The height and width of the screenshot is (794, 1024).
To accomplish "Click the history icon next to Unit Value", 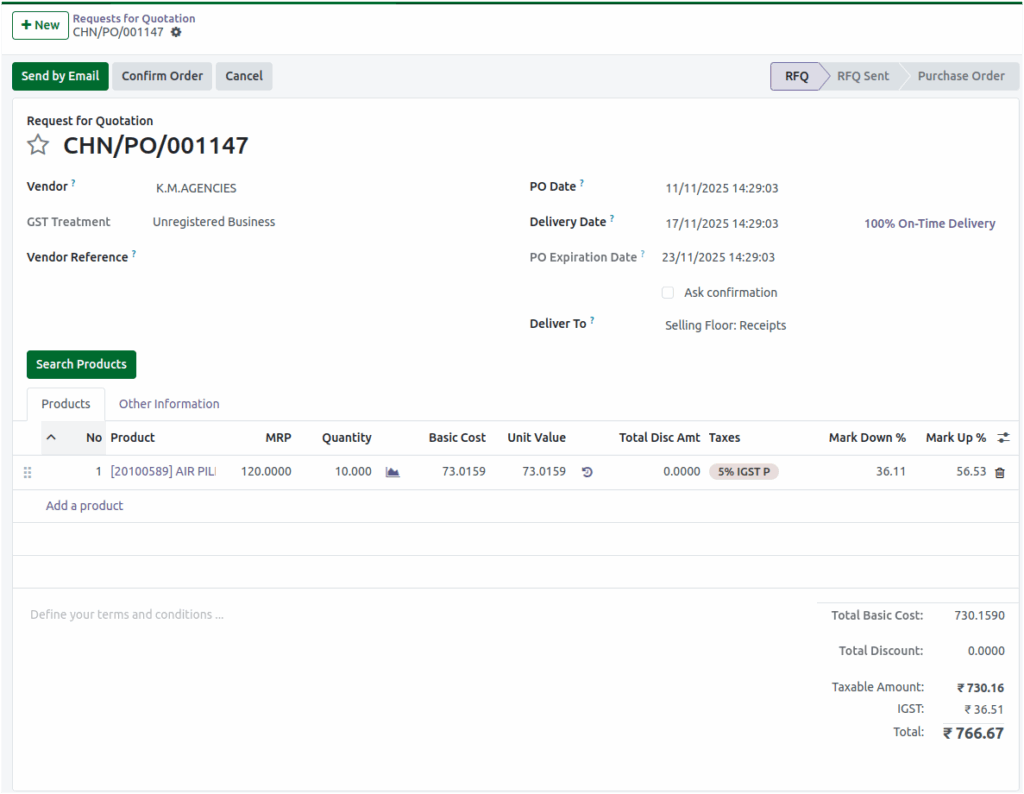I will click(587, 471).
